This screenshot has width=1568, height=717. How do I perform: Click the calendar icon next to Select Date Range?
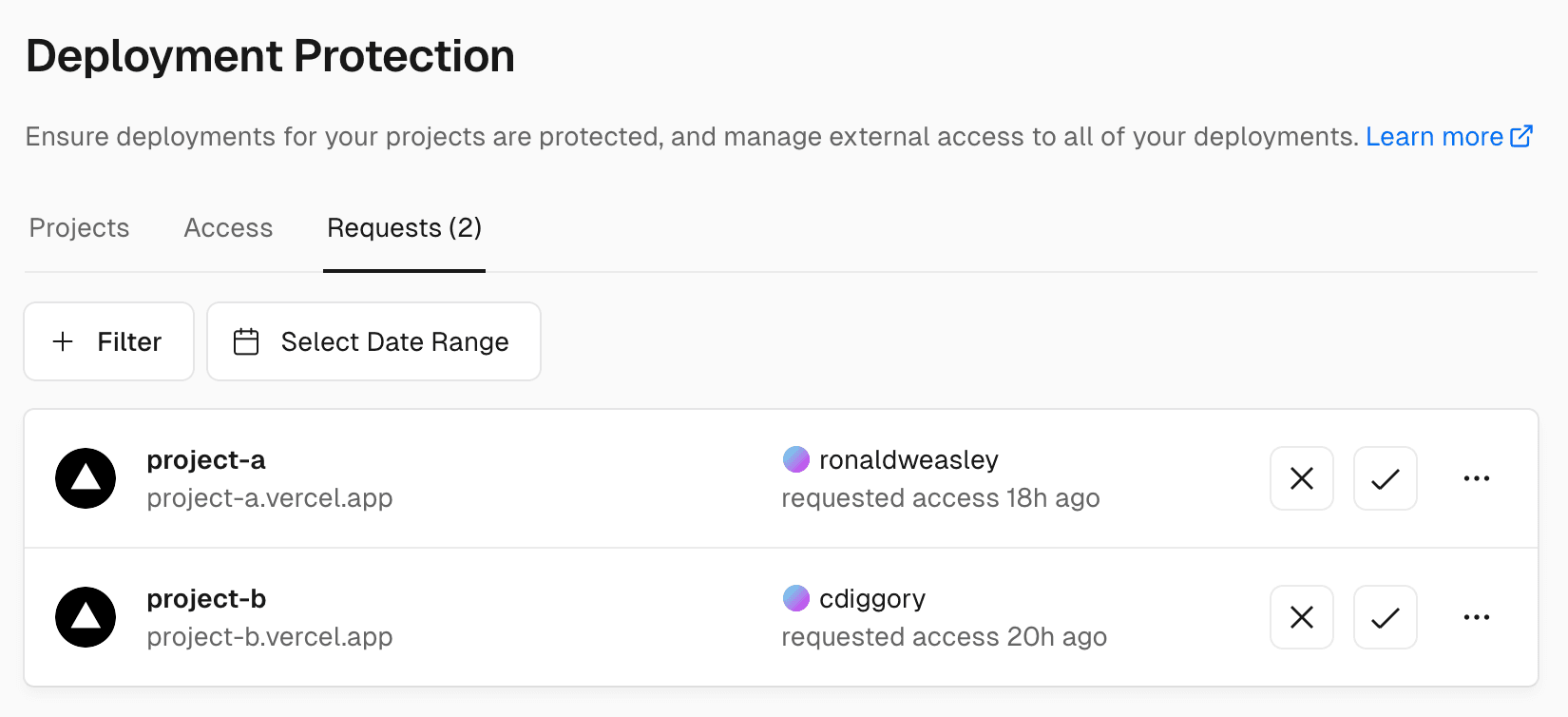(246, 341)
